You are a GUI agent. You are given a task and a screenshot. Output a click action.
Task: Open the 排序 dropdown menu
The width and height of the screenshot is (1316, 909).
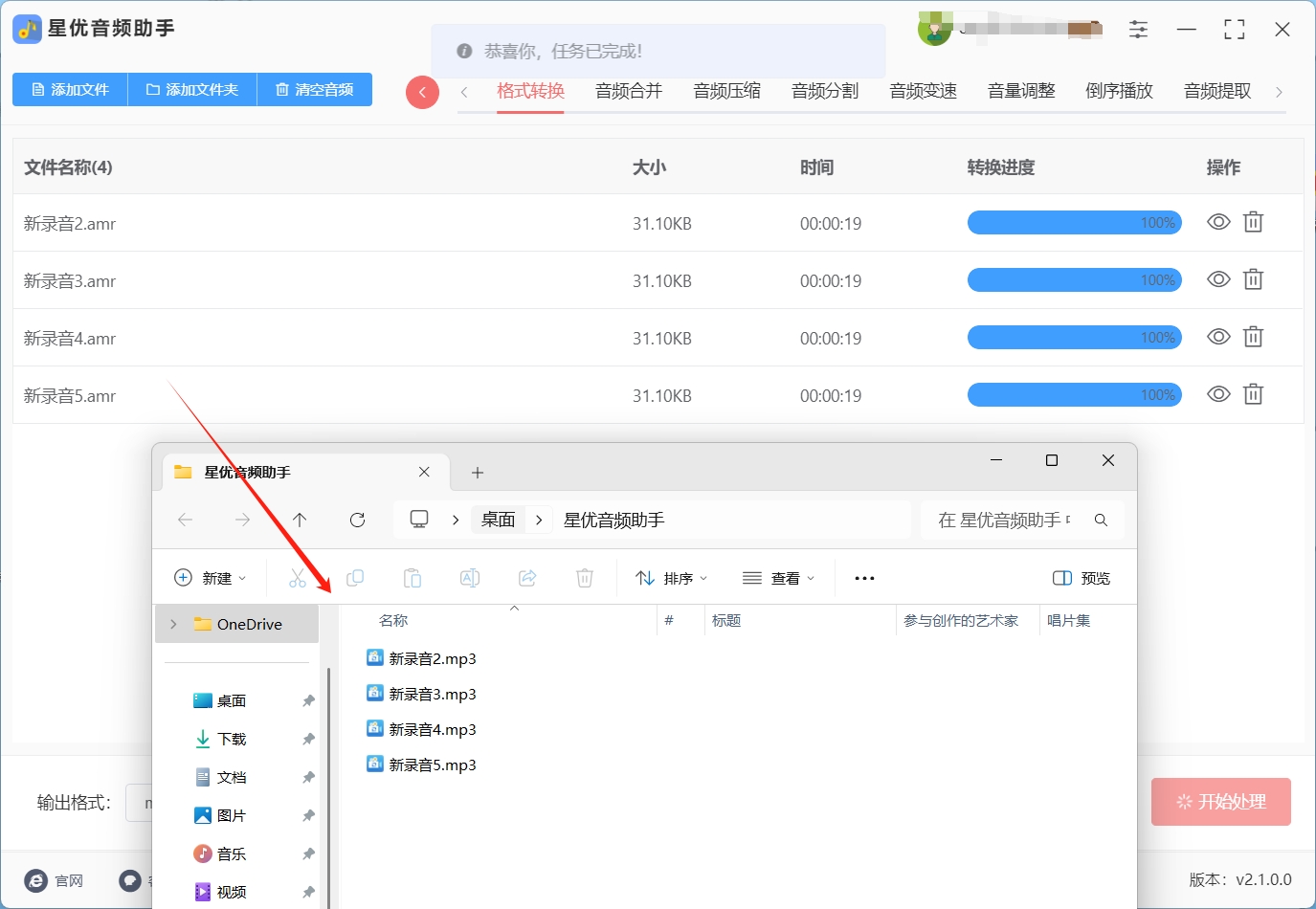pos(672,578)
